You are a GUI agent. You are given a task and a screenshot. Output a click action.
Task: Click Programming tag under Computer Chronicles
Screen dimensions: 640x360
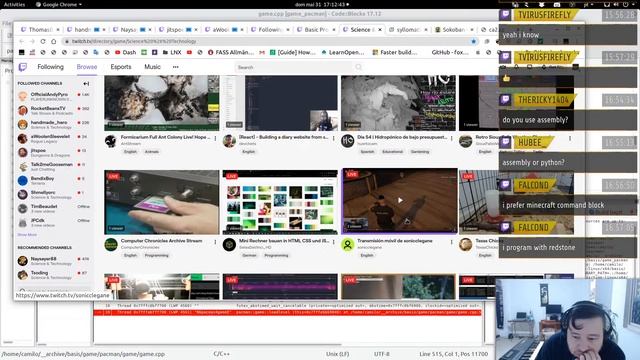pyautogui.click(x=156, y=255)
